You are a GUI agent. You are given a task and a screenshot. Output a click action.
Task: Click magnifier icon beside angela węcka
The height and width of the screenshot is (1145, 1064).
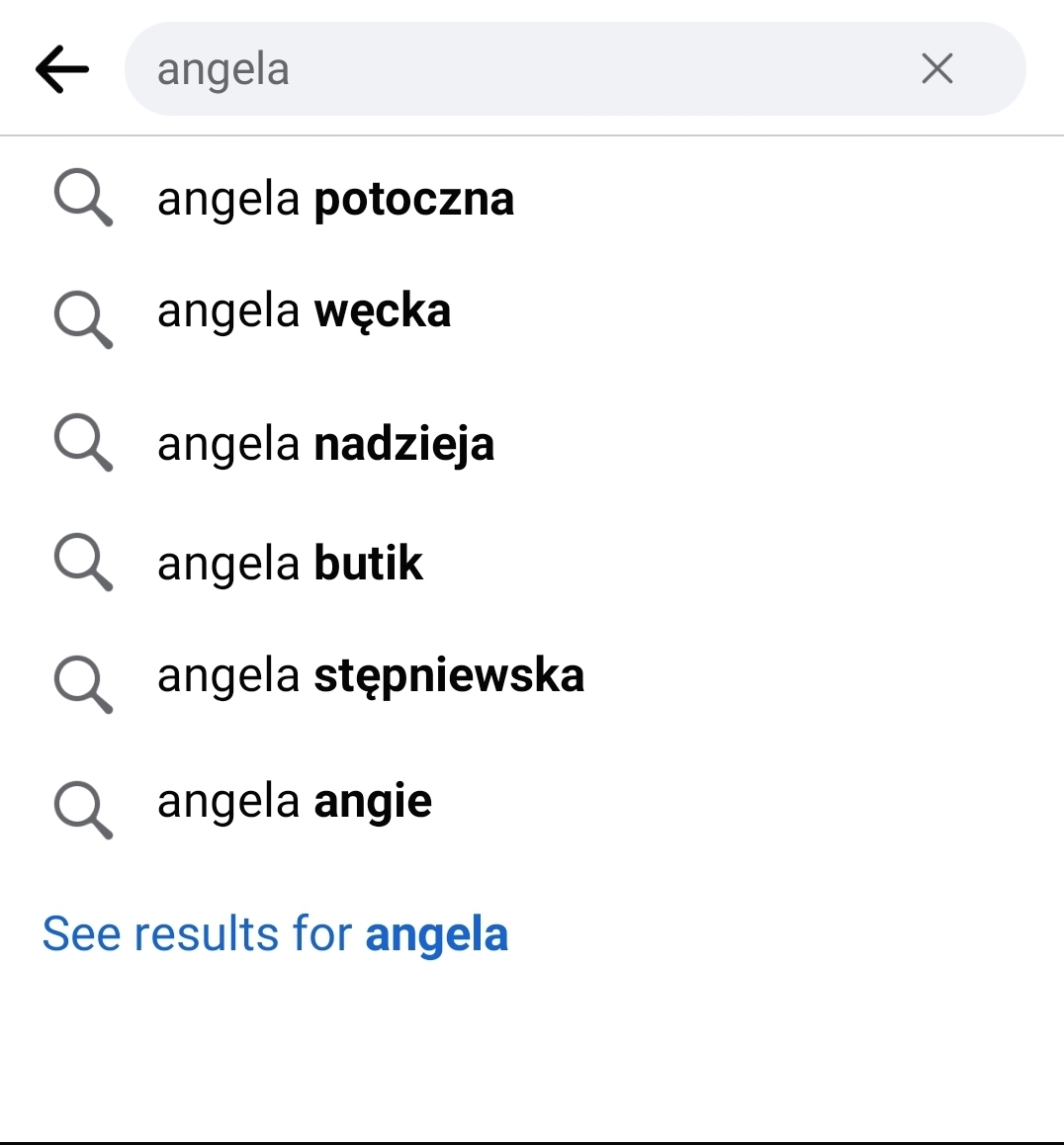coord(83,319)
